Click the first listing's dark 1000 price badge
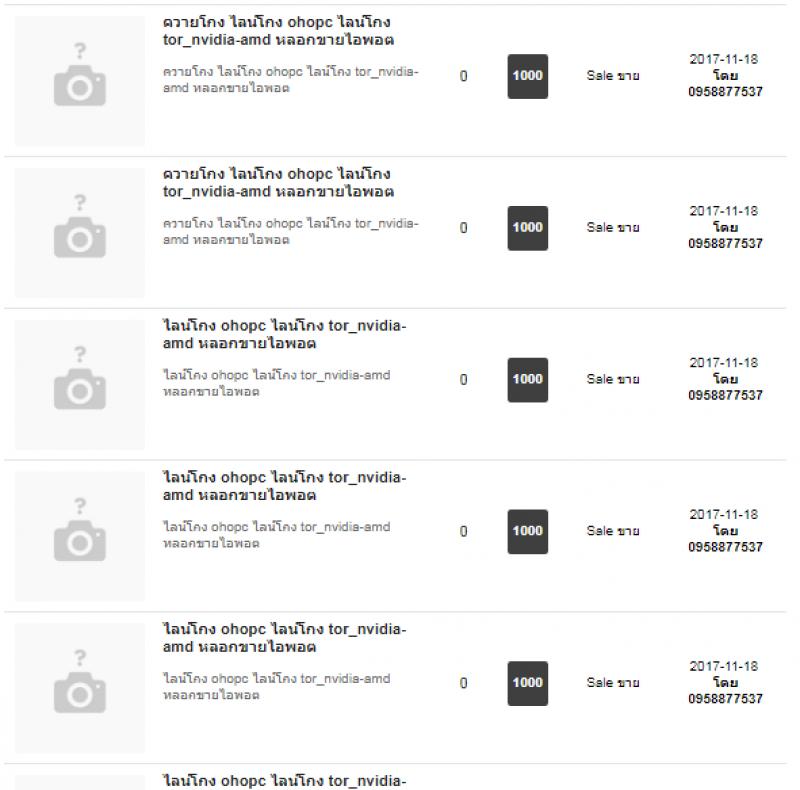The height and width of the screenshot is (790, 800). 528,76
